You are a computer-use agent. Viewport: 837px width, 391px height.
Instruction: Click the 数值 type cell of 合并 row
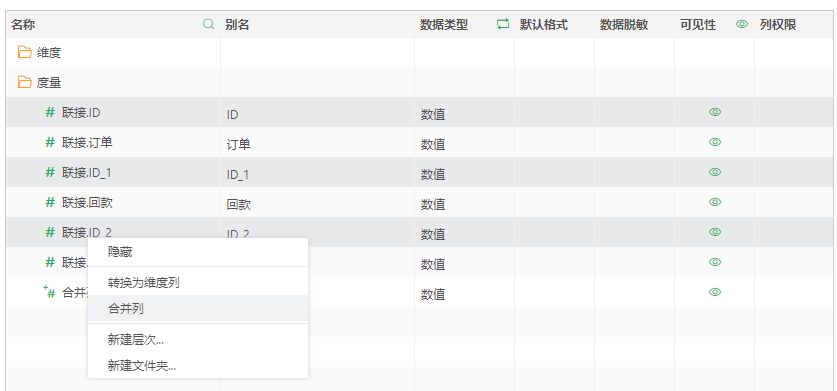[433, 294]
